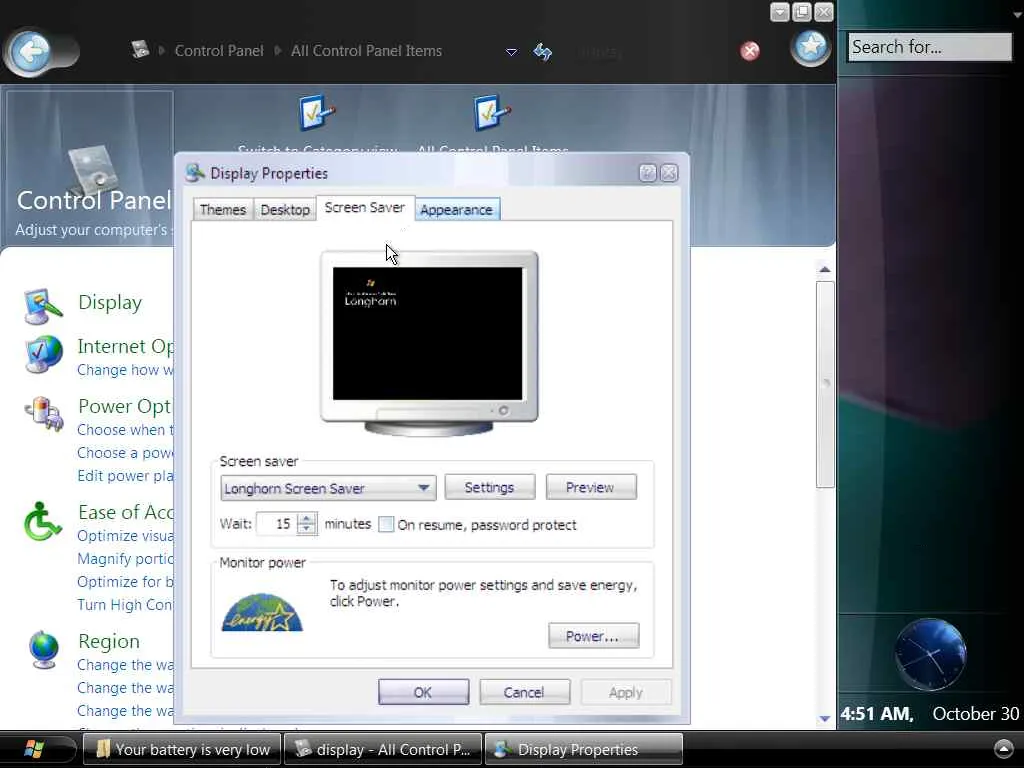The image size is (1024, 768).
Task: Open the Internet Options heading link
Action: tap(125, 346)
